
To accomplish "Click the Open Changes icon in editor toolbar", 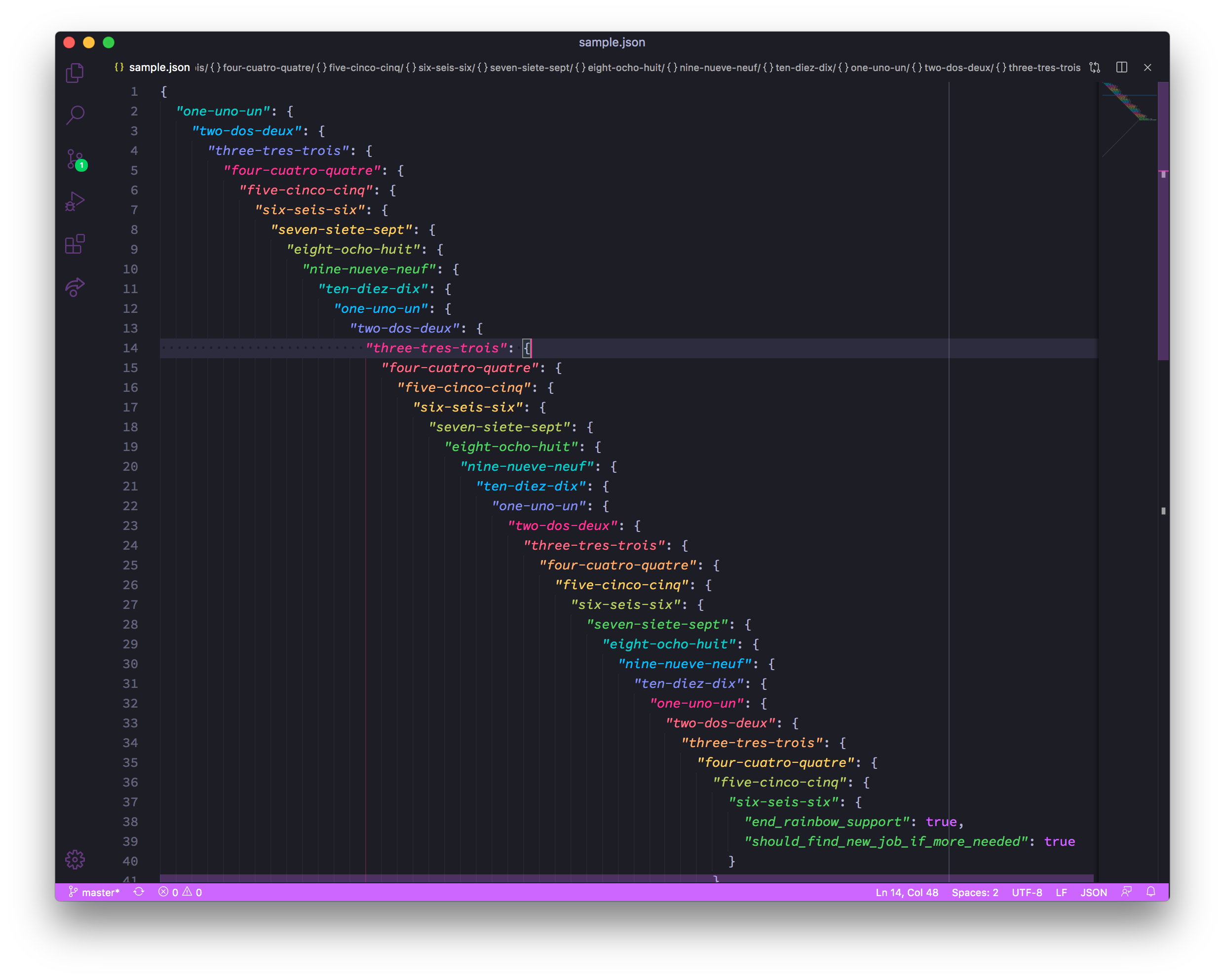I will pos(1095,68).
